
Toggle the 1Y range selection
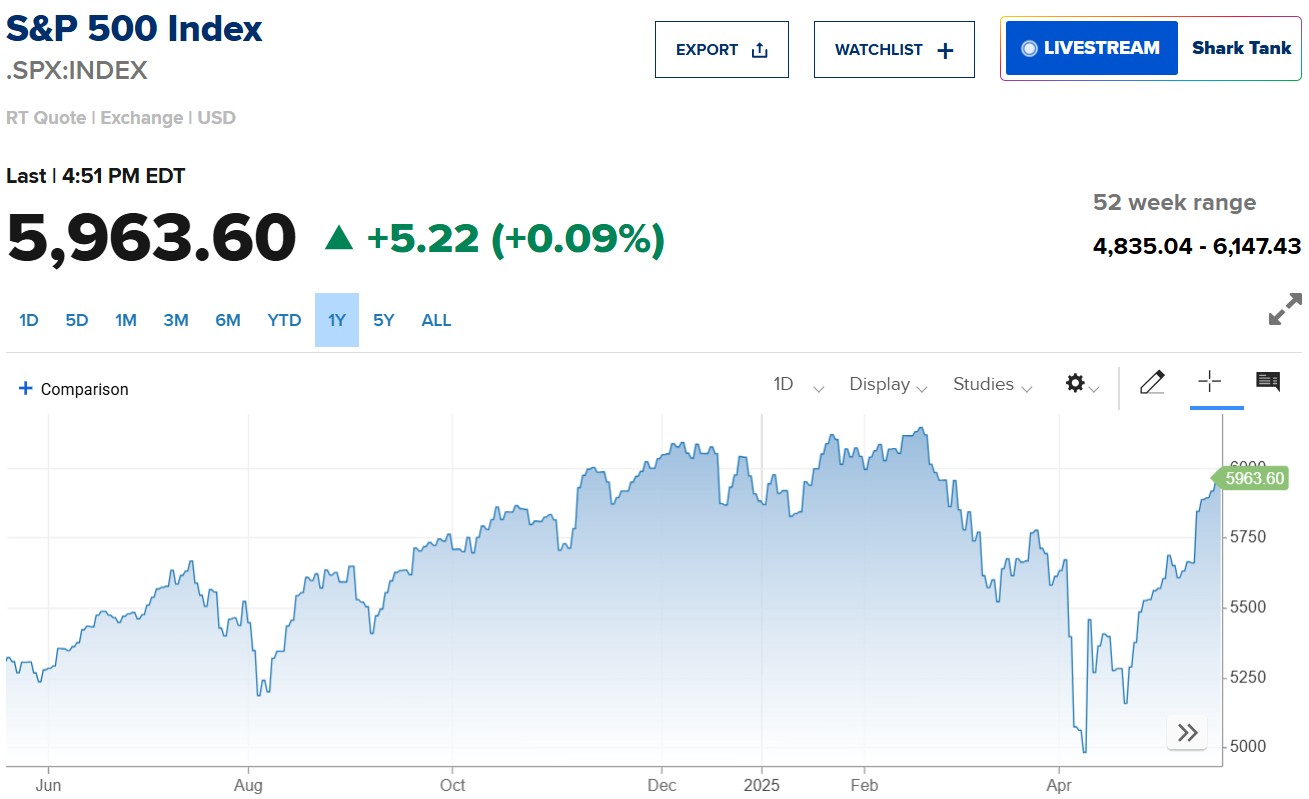[x=337, y=320]
